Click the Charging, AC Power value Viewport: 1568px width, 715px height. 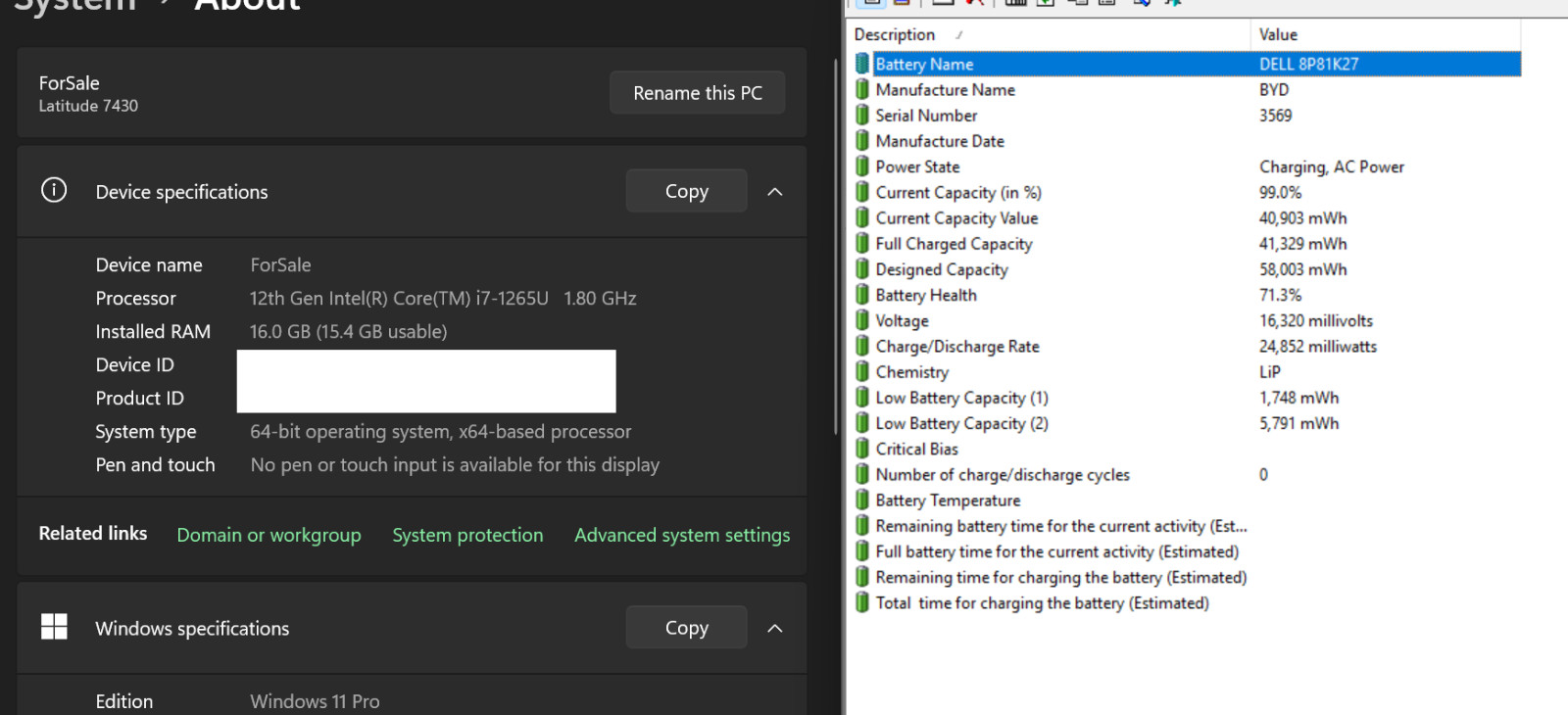(x=1332, y=167)
